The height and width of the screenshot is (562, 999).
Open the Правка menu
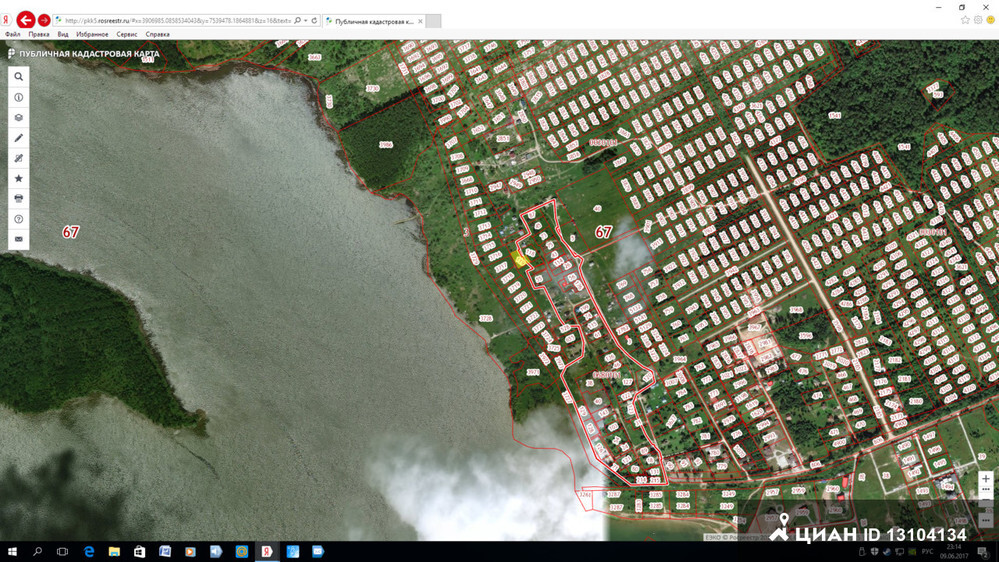coord(39,34)
